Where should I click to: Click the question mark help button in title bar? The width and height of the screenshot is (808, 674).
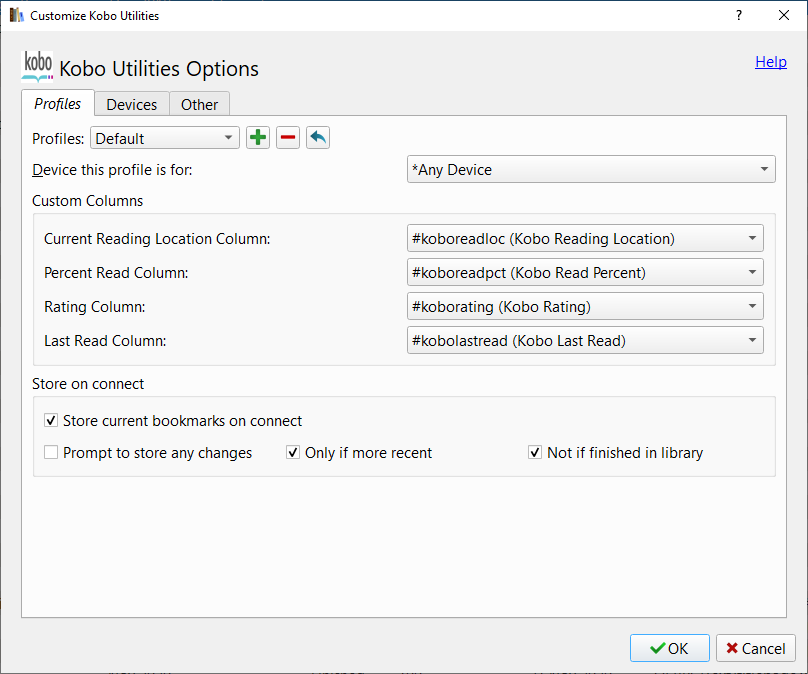click(x=739, y=15)
